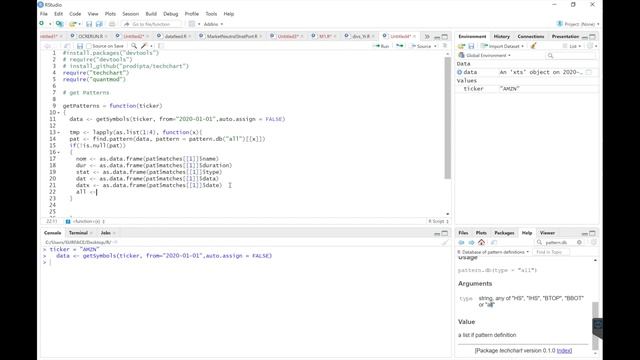Clear console with the broom icon
Screen dimensions: 640x360
[x=445, y=242]
